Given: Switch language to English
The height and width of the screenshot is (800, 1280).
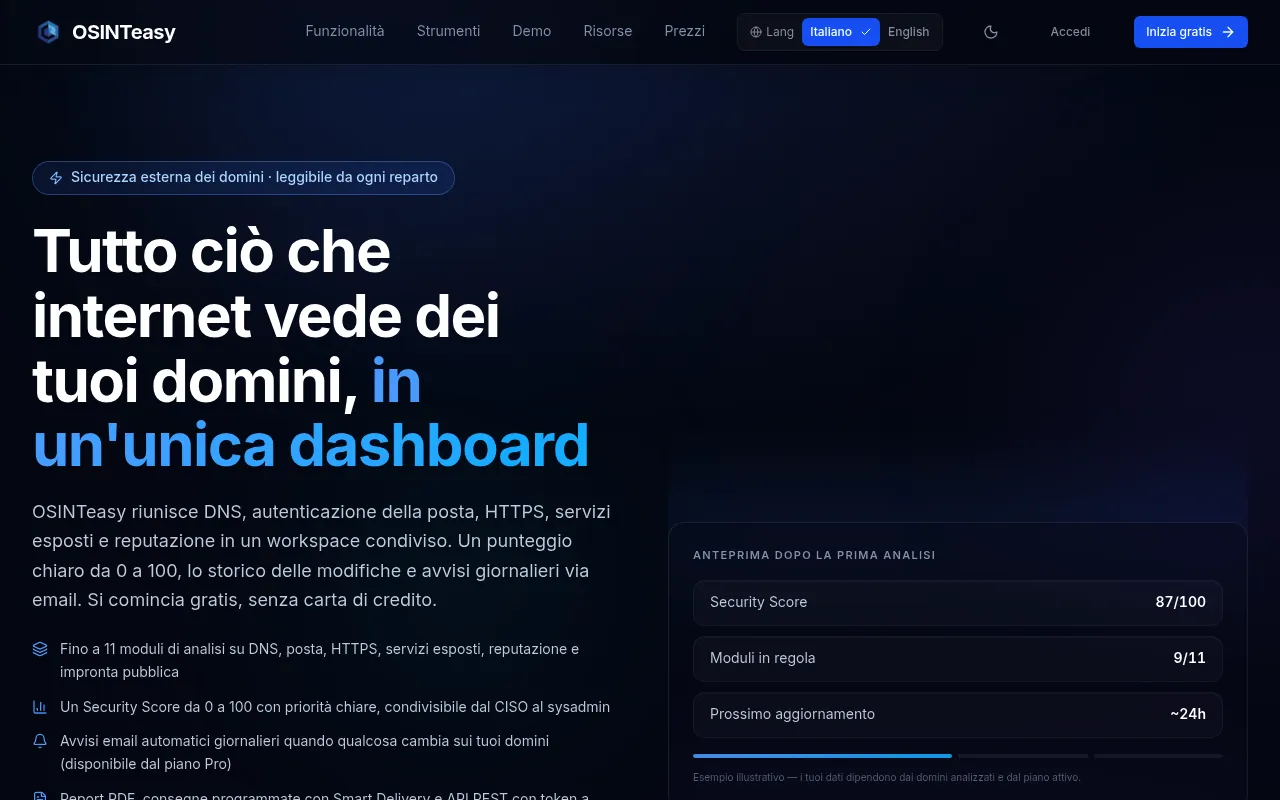Looking at the screenshot, I should point(909,32).
